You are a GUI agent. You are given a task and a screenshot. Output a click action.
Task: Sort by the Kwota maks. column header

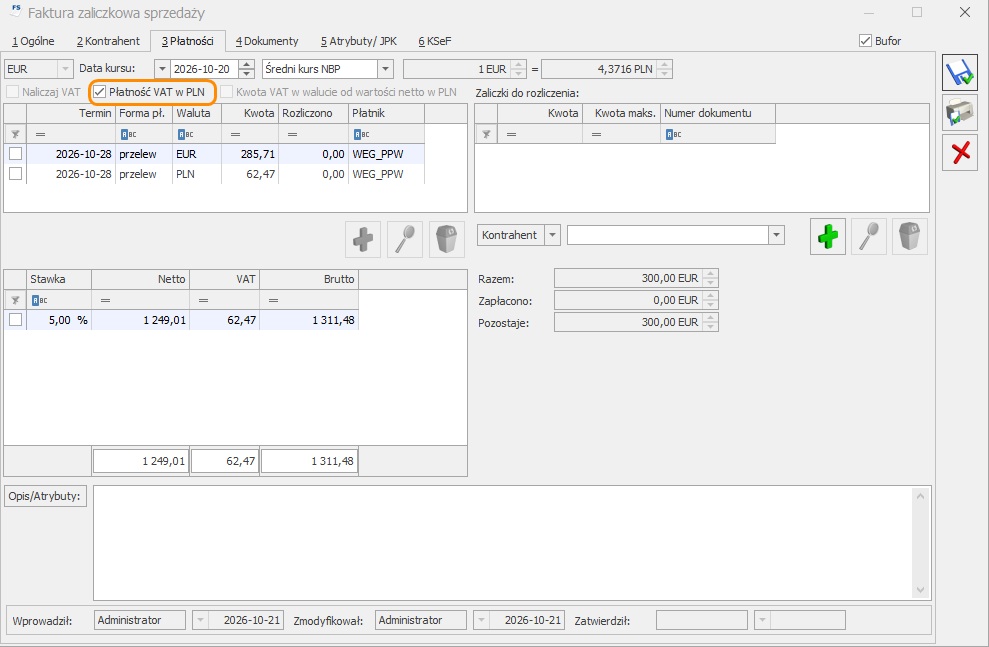[621, 114]
